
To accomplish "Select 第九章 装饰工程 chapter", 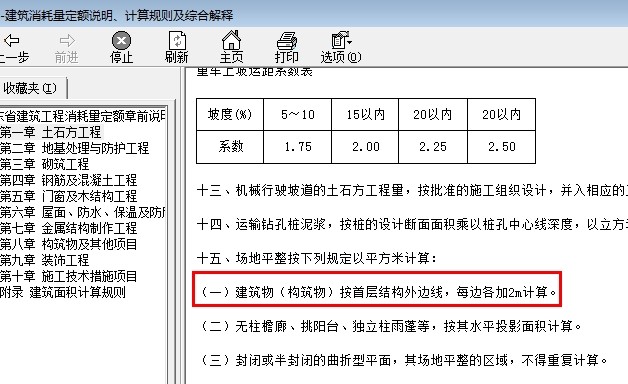I will [x=44, y=260].
